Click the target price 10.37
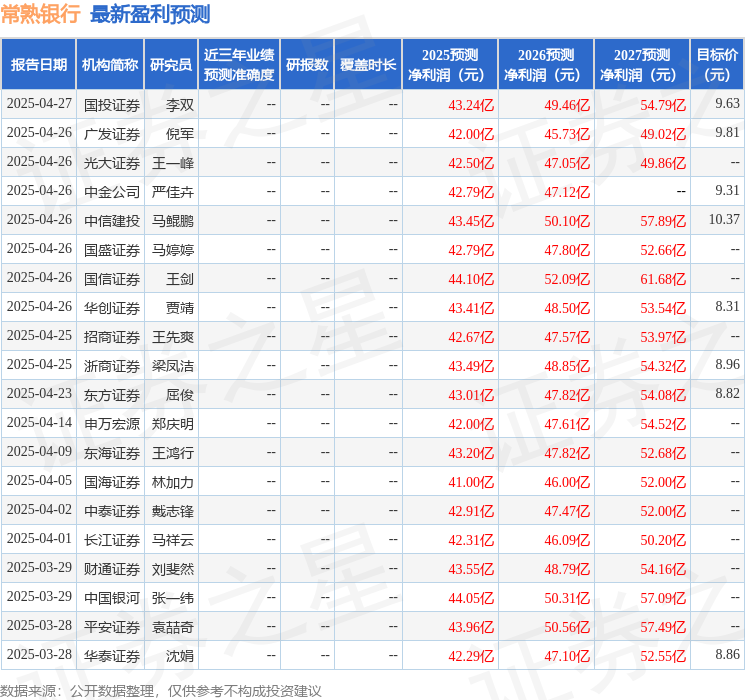Viewport: 745px width, 700px height. (x=724, y=219)
